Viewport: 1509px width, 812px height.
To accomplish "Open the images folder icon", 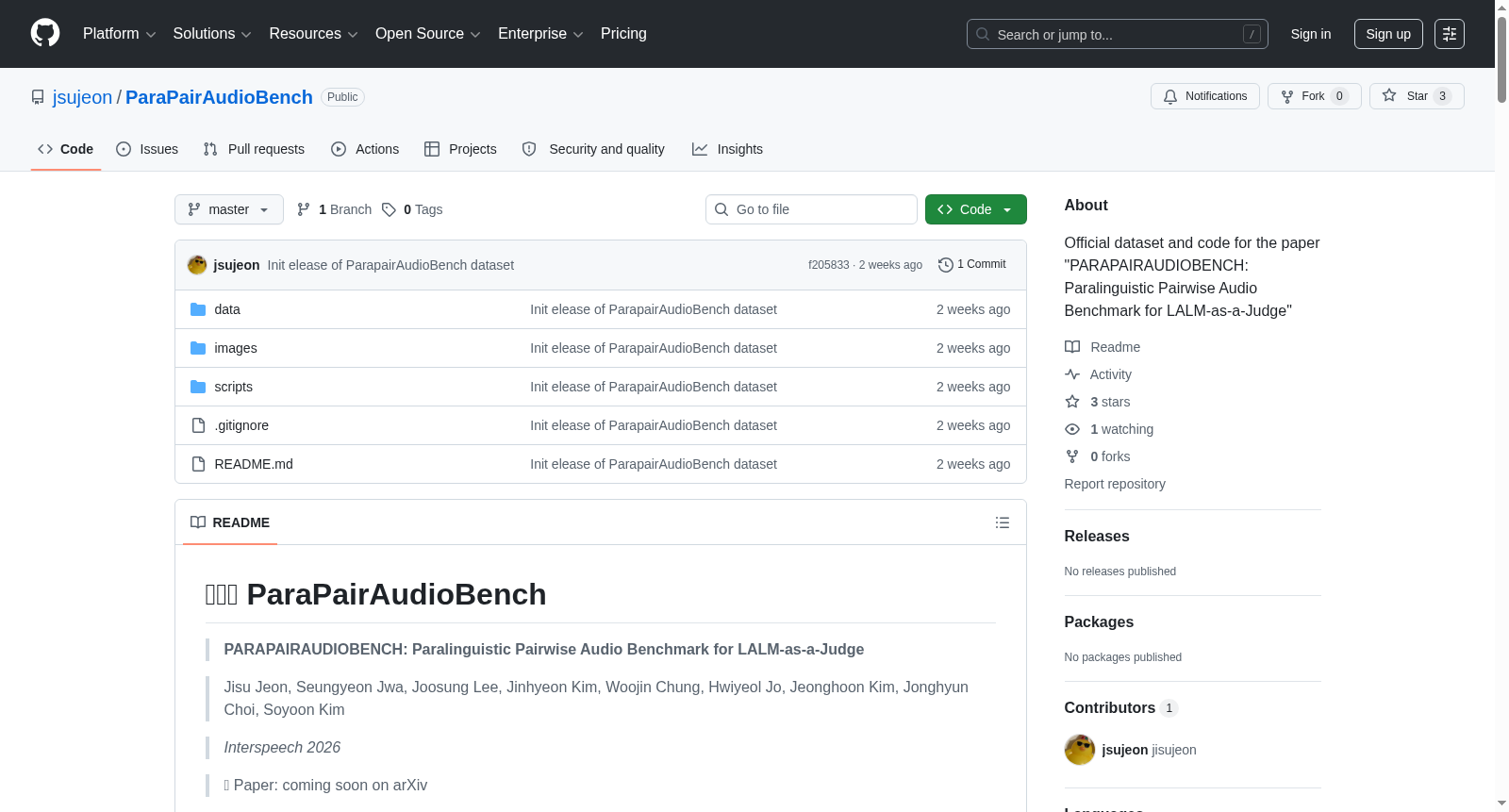I will [x=198, y=348].
